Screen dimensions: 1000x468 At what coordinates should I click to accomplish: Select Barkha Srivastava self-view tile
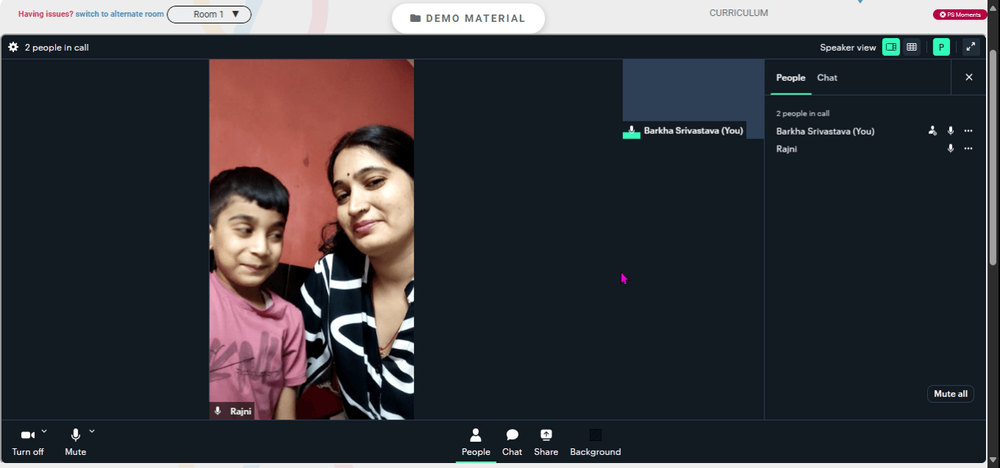693,99
